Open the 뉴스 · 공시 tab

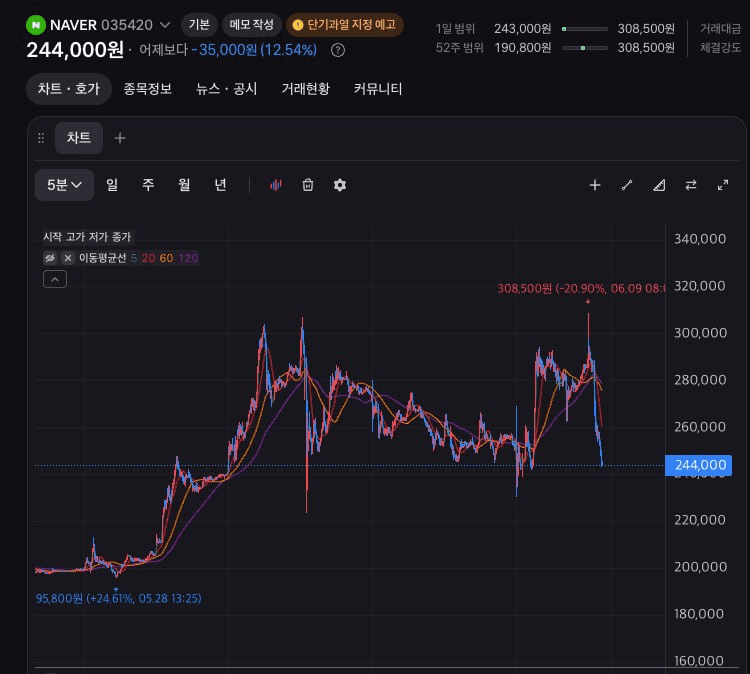coord(227,88)
